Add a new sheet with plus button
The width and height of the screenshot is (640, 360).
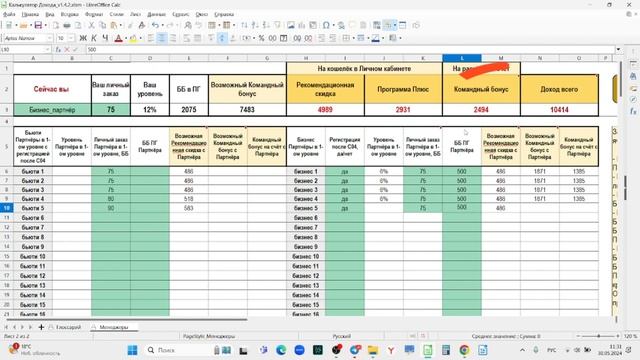41,327
